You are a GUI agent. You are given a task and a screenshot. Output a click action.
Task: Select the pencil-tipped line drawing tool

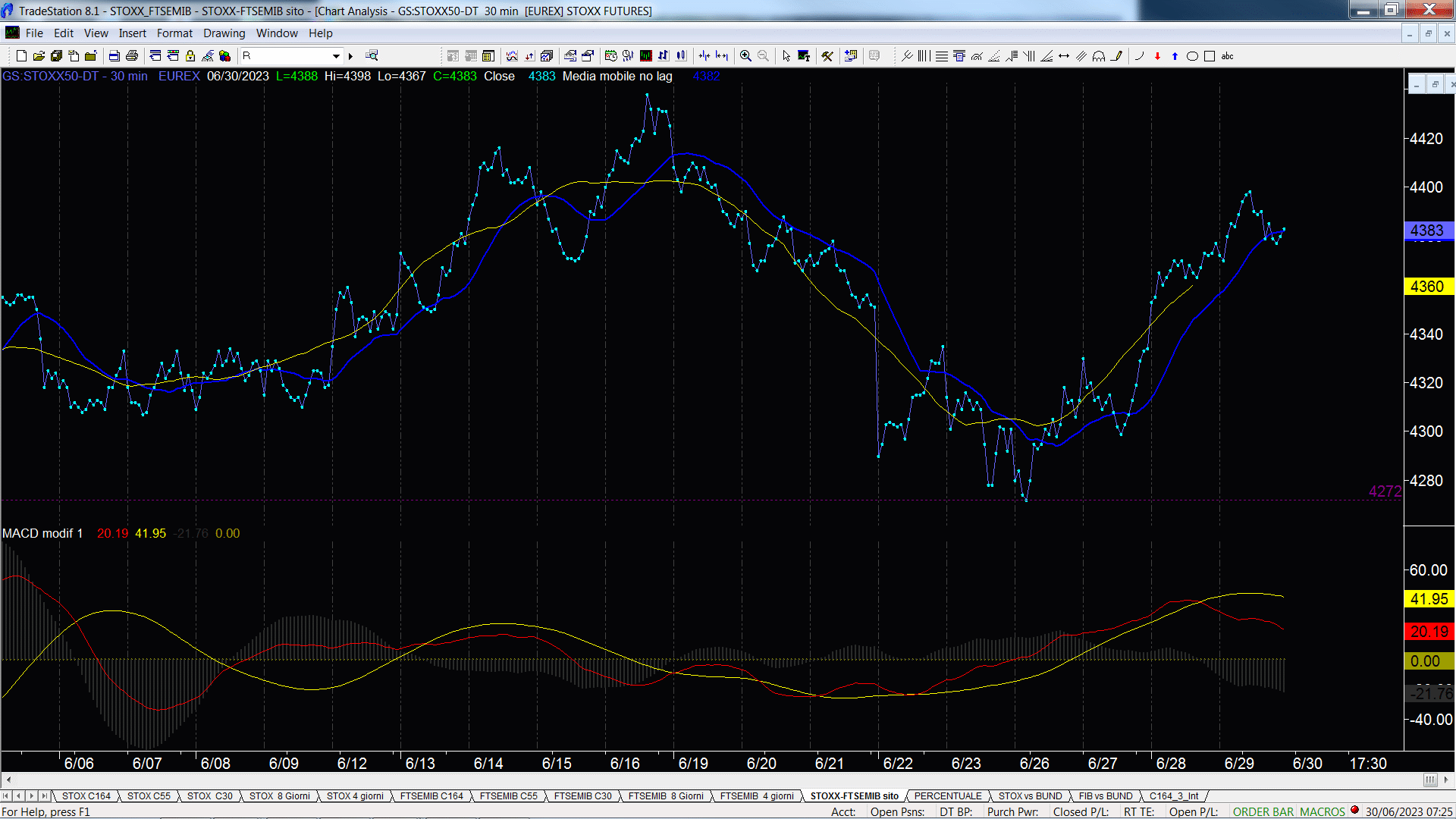point(1117,56)
